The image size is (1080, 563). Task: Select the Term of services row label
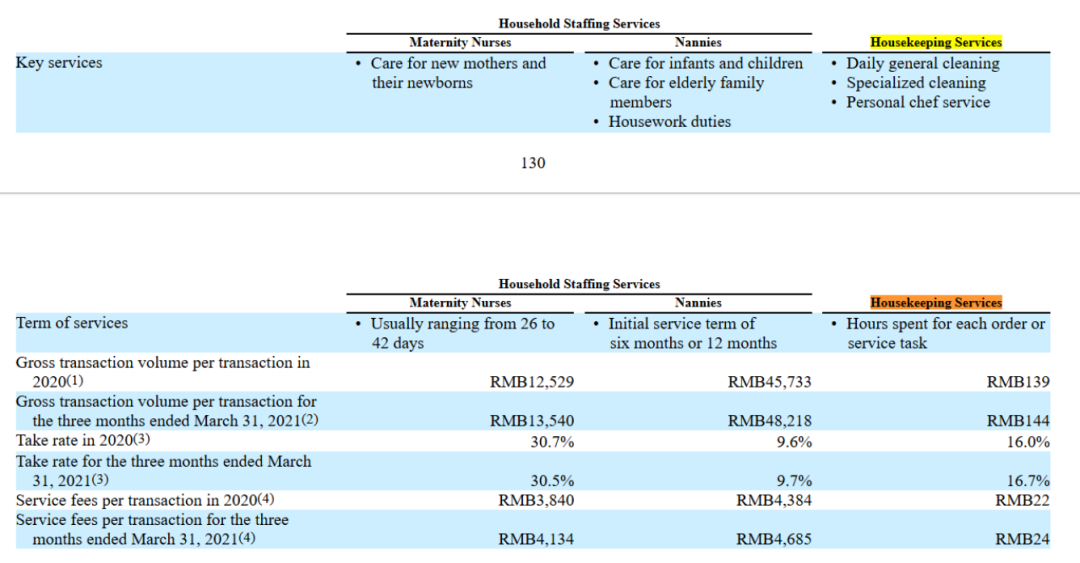coord(72,323)
